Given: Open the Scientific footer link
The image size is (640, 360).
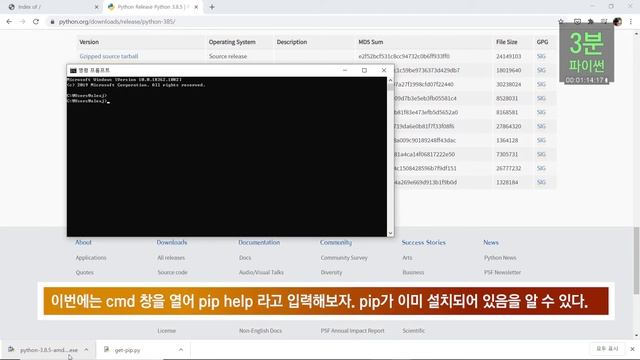Looking at the screenshot, I should (x=413, y=331).
